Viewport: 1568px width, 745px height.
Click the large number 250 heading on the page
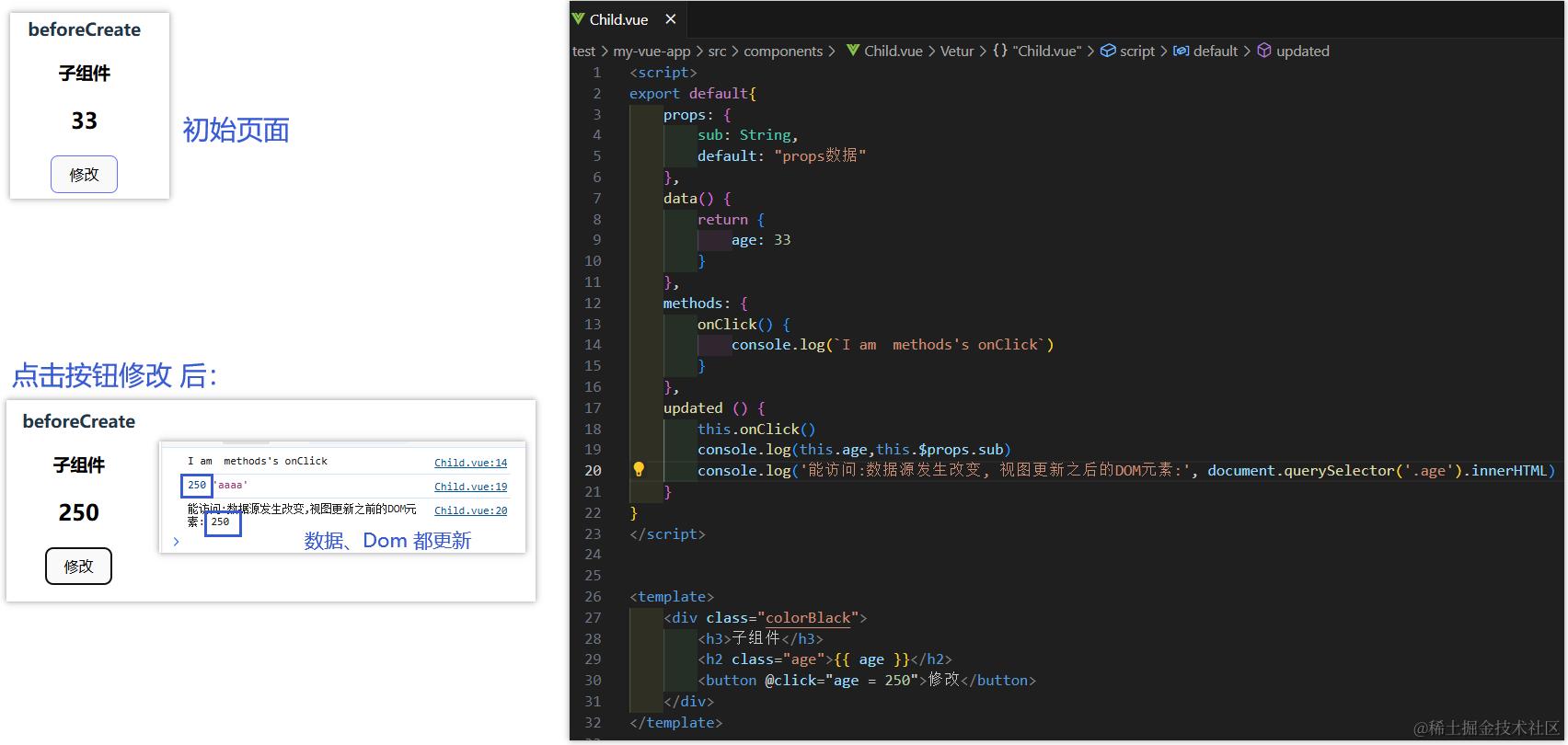(79, 512)
